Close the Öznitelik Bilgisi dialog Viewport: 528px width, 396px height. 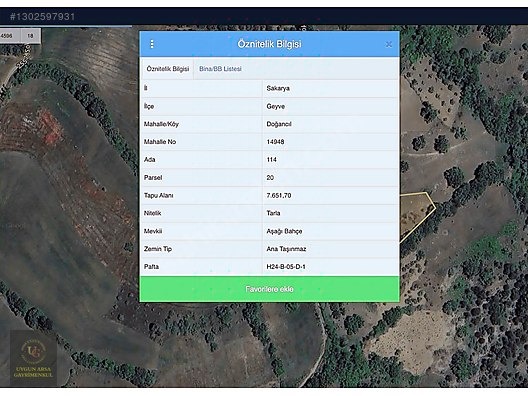[x=389, y=44]
